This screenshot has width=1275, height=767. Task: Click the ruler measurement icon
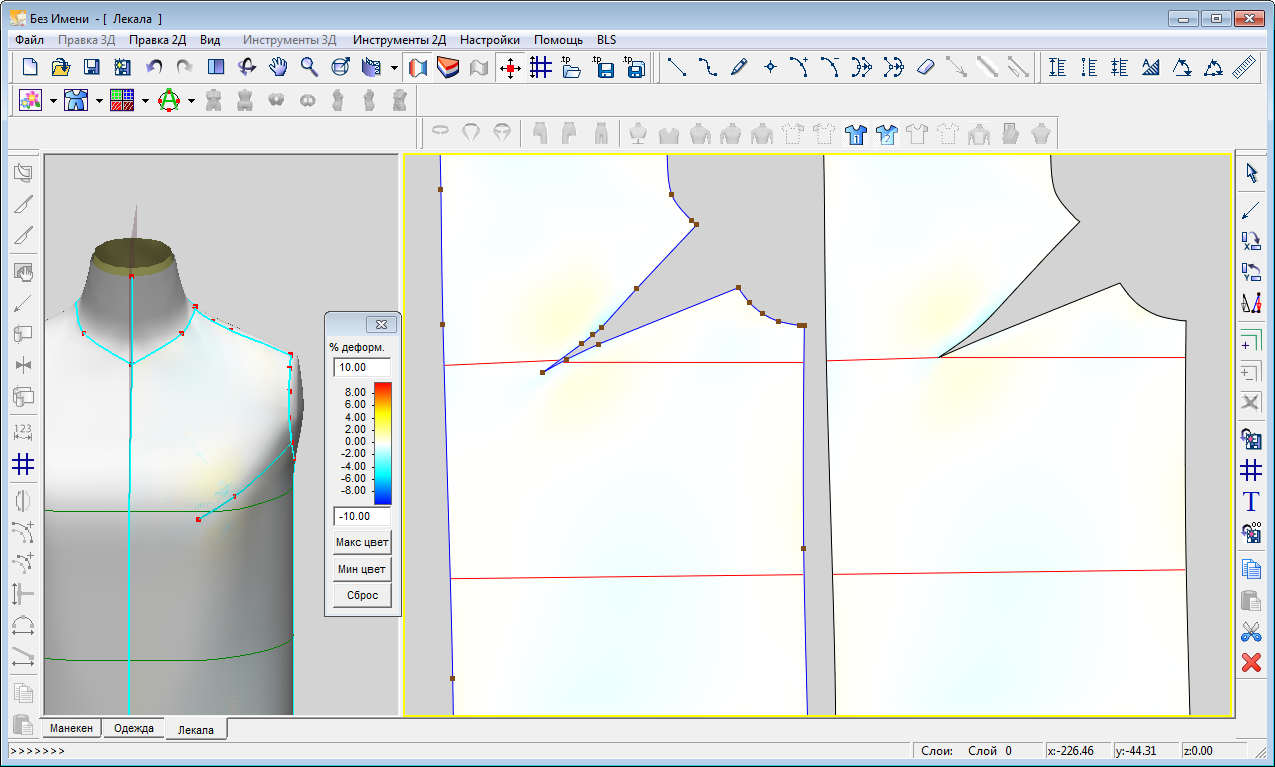(1244, 67)
